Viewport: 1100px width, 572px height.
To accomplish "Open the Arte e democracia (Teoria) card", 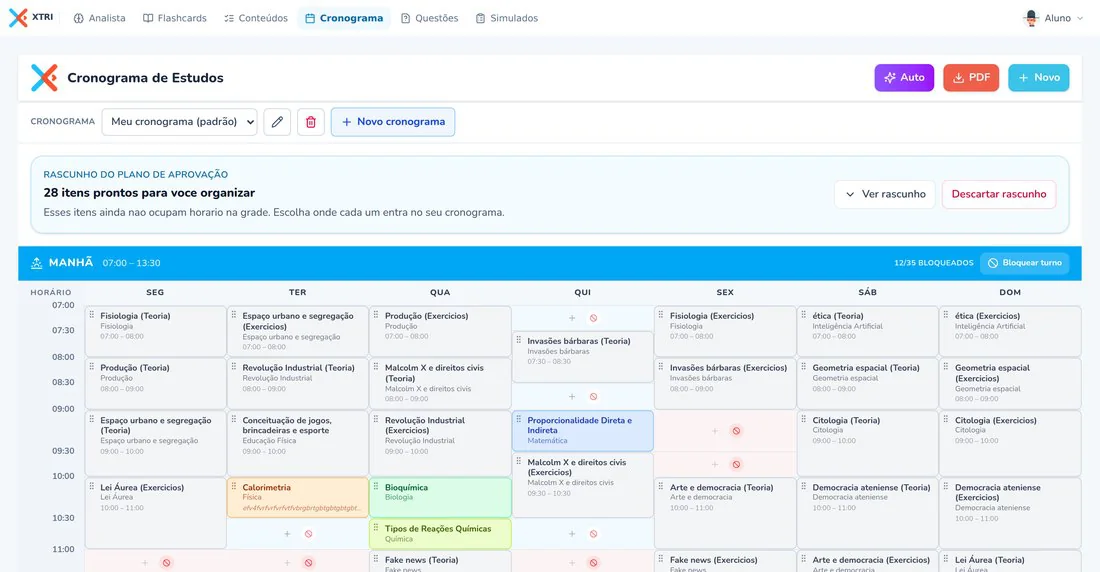I will point(725,513).
